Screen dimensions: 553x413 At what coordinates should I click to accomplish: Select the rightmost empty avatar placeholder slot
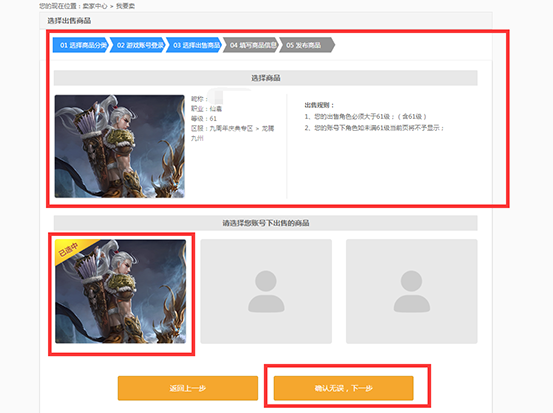[x=412, y=291]
